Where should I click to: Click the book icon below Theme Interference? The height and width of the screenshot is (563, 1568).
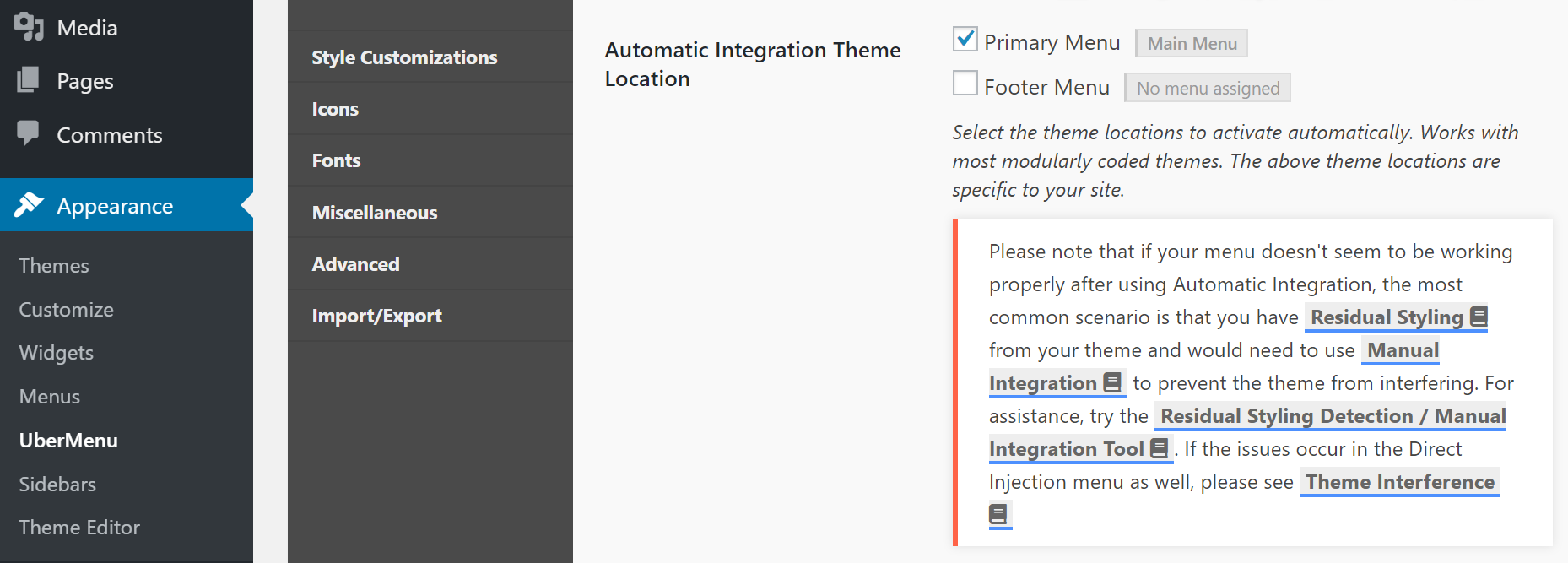click(x=997, y=512)
